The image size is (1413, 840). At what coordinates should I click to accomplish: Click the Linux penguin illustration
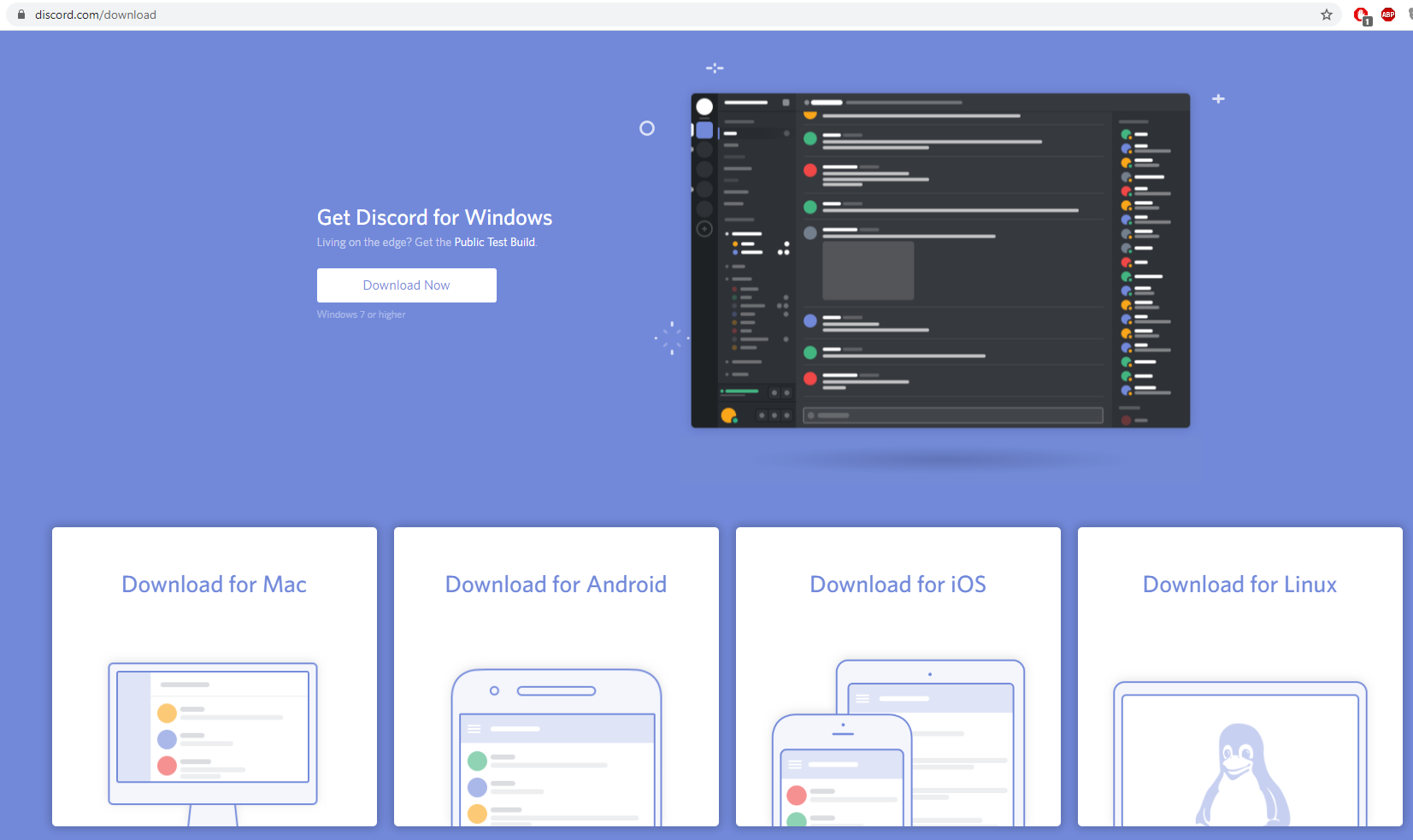click(1240, 773)
